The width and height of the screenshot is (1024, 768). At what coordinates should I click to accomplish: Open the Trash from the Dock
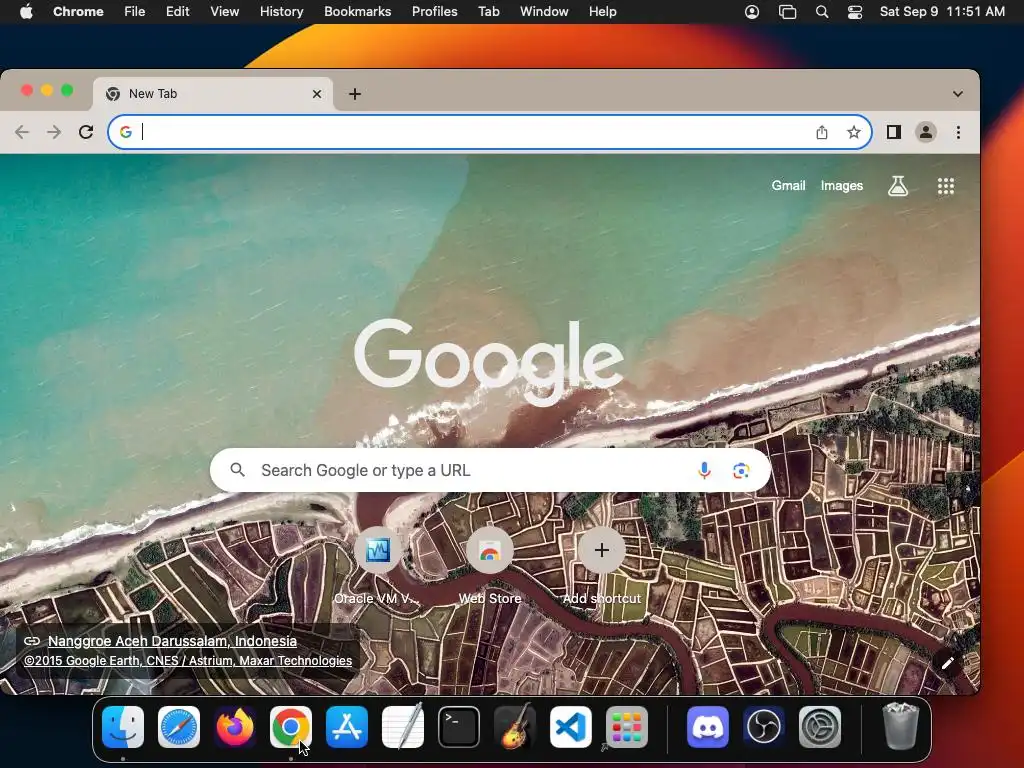[901, 726]
